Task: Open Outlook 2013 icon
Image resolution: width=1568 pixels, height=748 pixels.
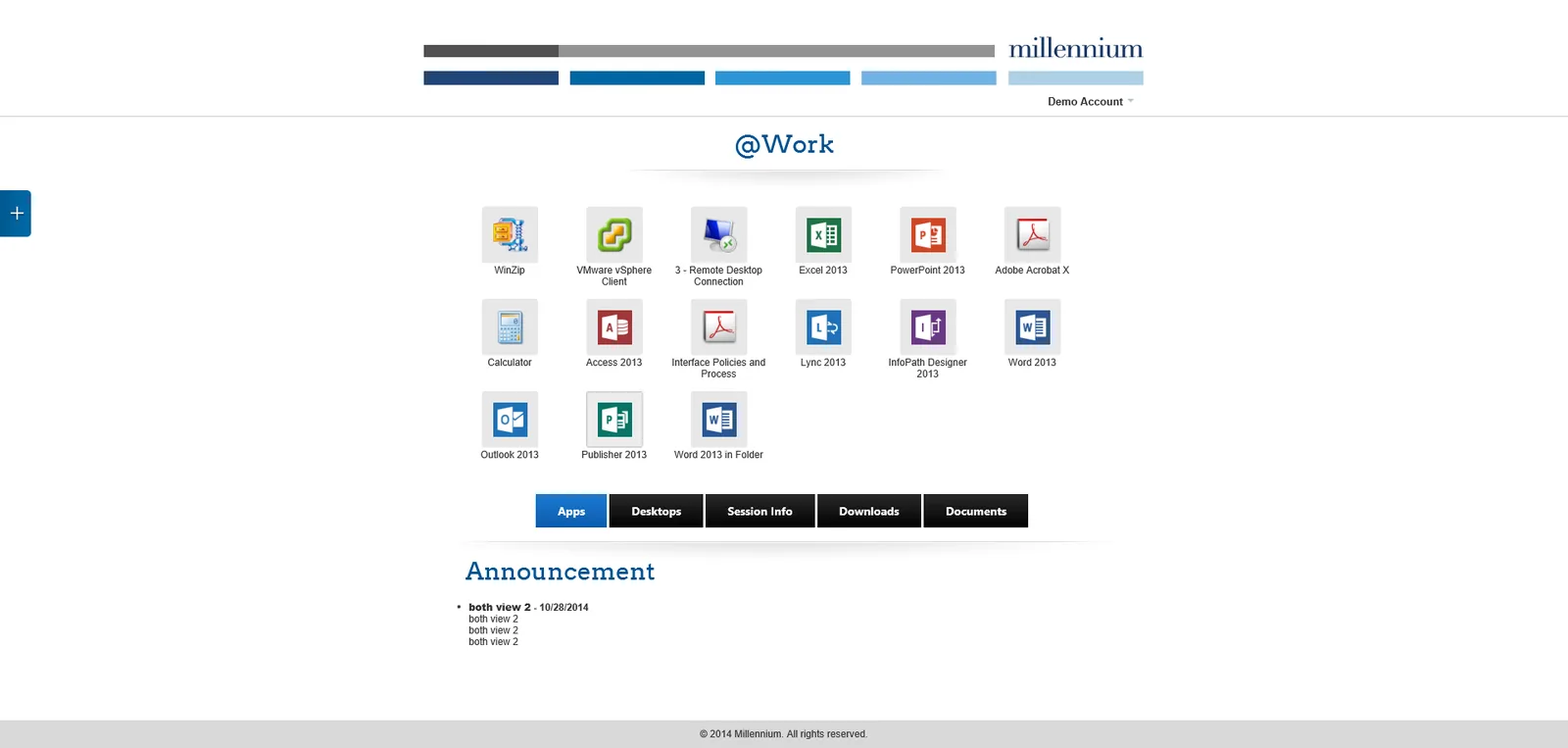Action: (x=510, y=419)
